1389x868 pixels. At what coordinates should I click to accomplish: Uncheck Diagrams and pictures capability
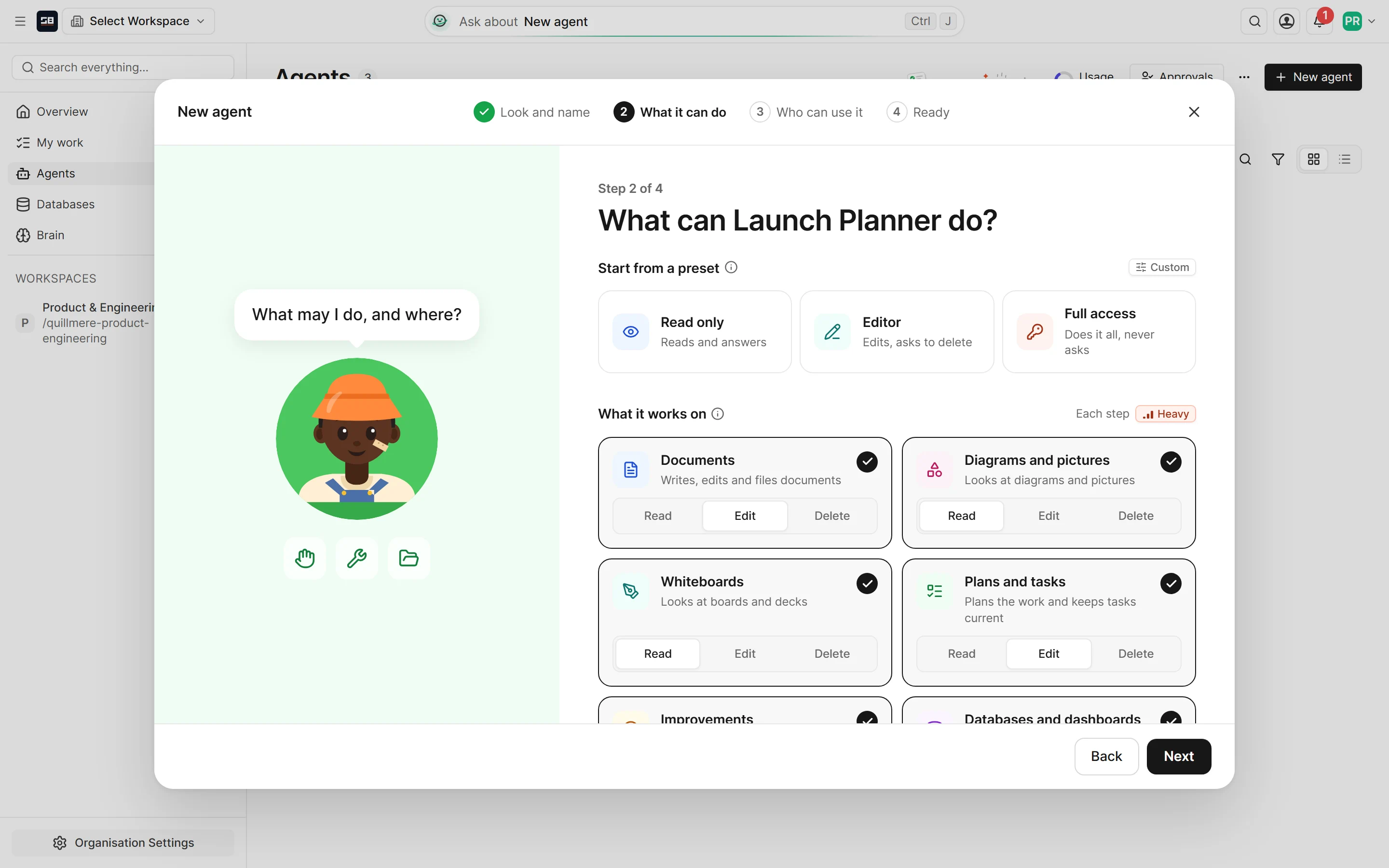1171,461
